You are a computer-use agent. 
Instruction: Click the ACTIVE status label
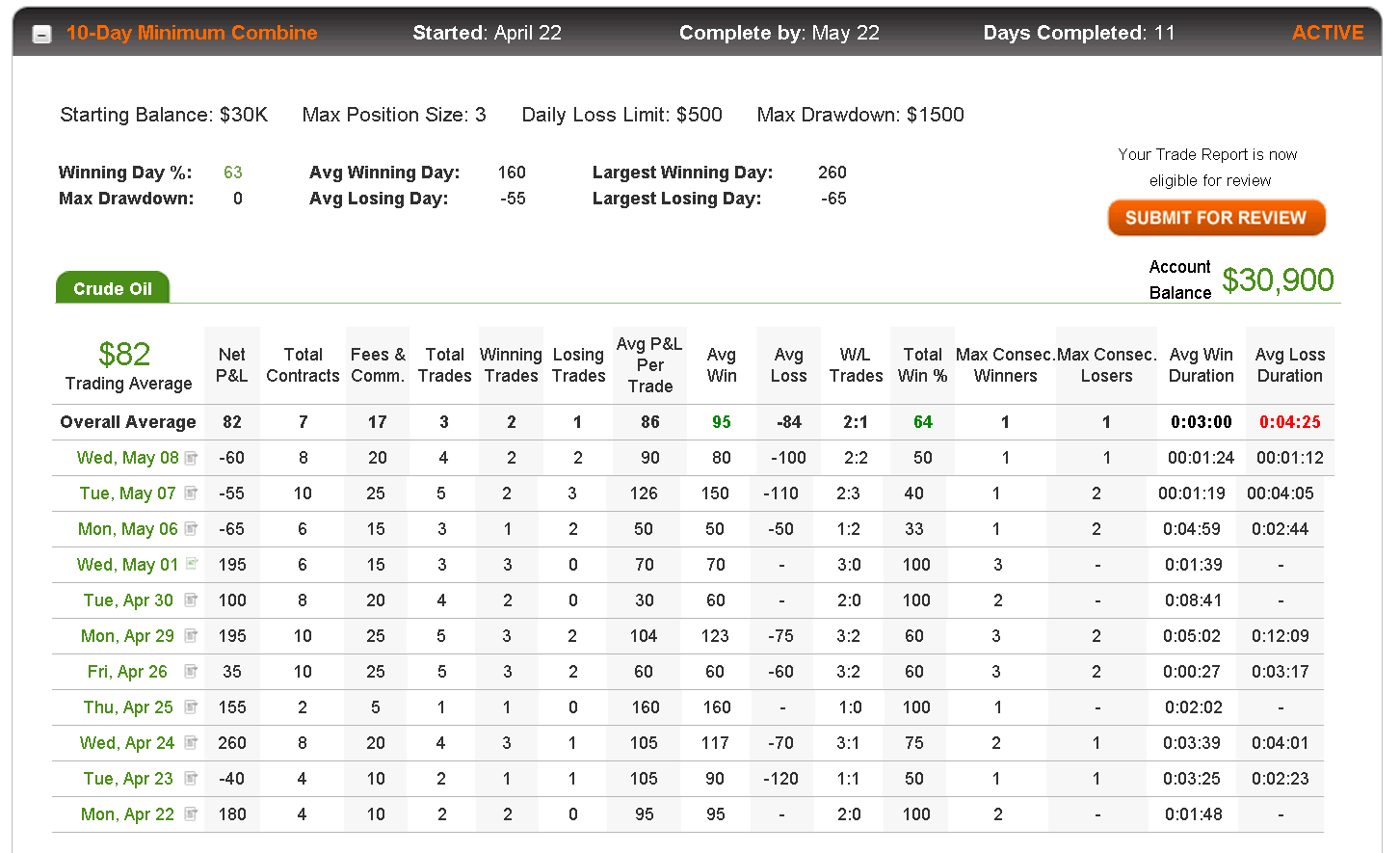click(1328, 33)
